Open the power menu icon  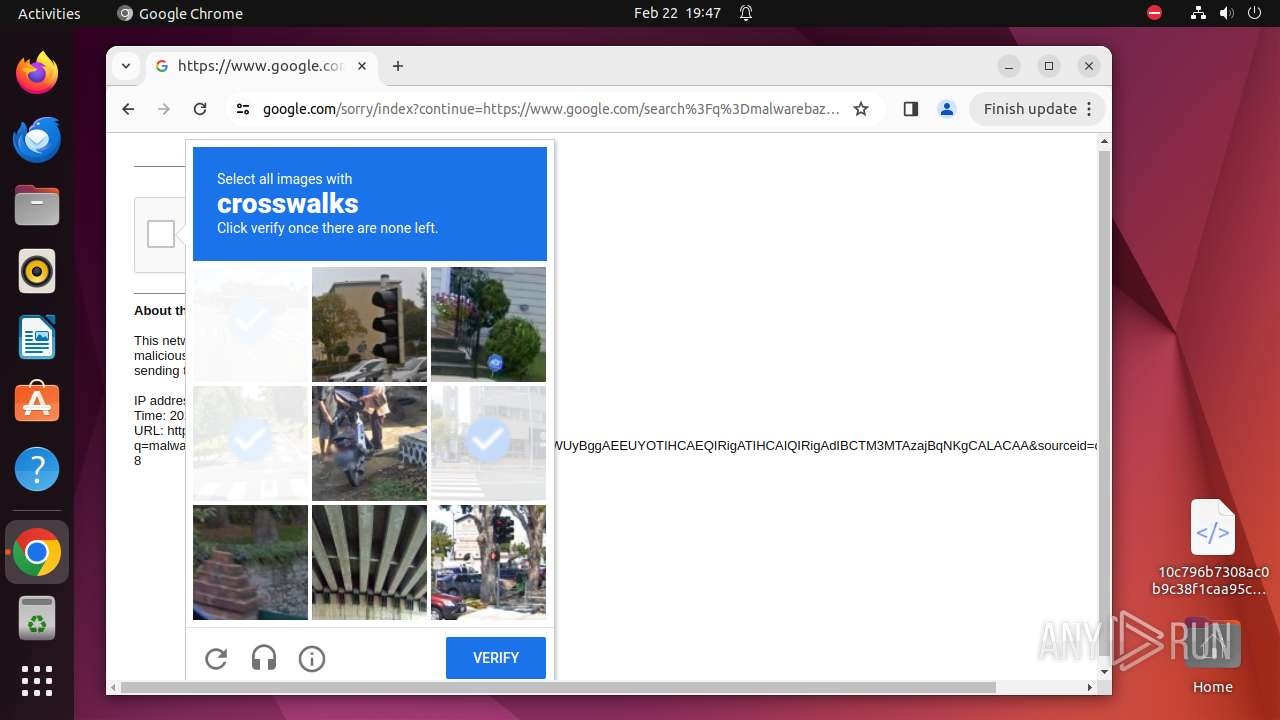click(x=1255, y=13)
